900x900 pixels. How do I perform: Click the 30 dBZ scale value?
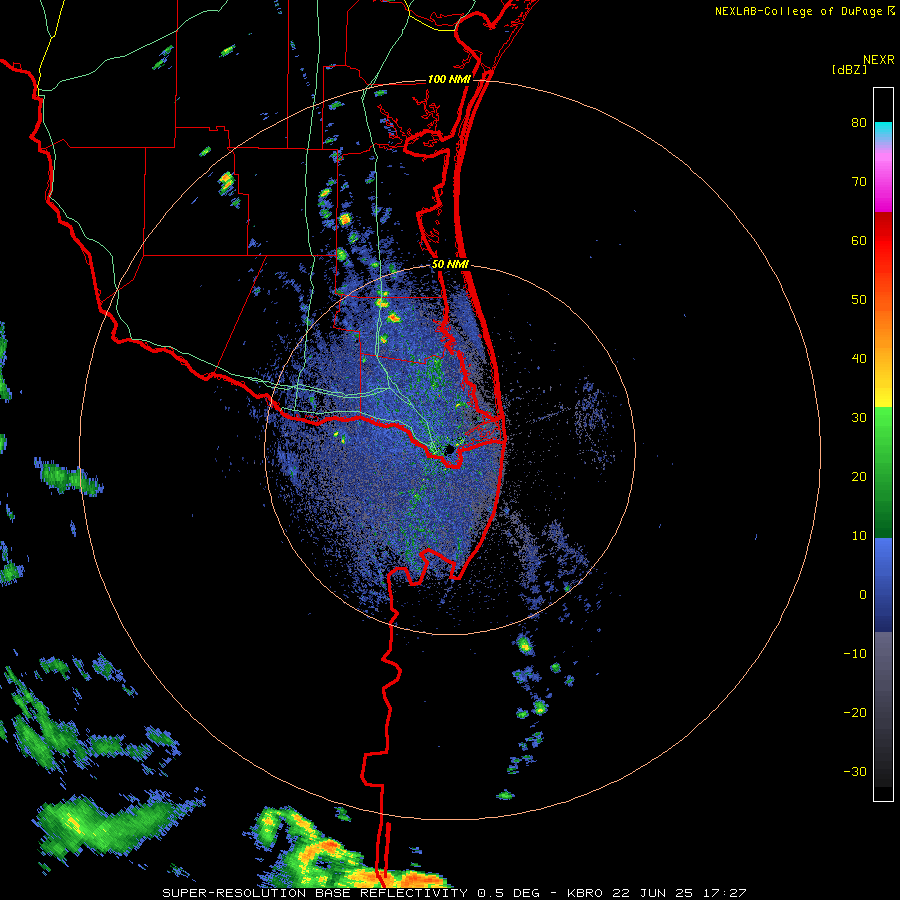pos(859,418)
